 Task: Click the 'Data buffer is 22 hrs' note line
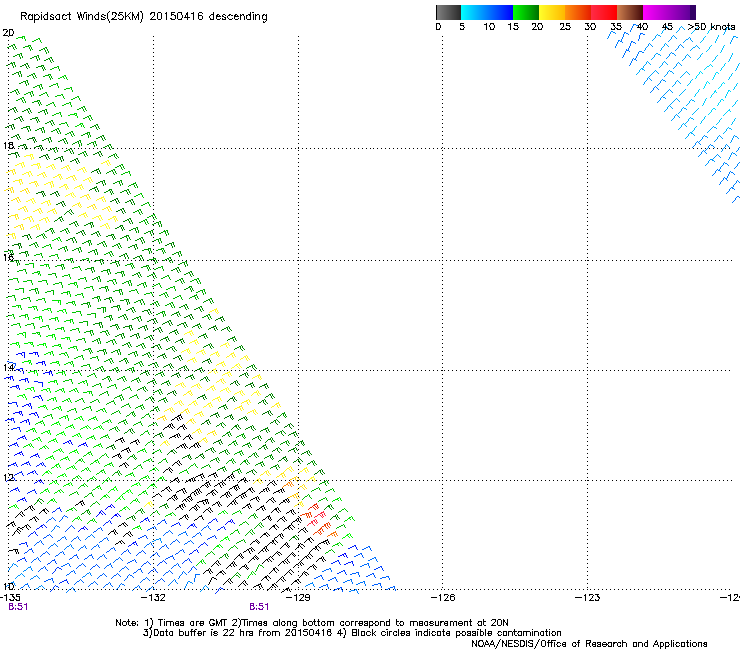(x=352, y=633)
